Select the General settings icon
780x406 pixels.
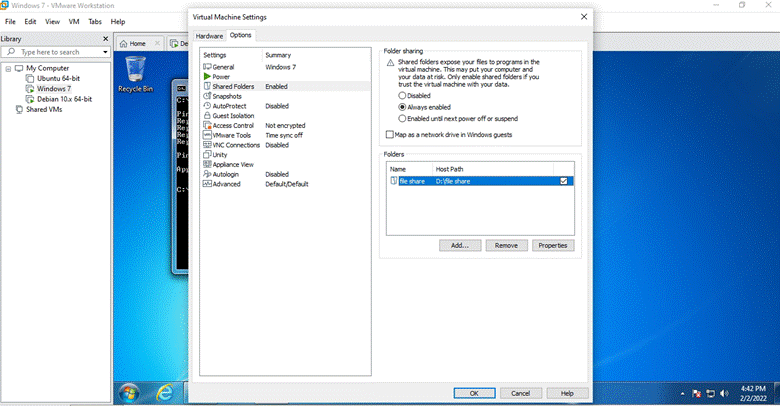207,67
